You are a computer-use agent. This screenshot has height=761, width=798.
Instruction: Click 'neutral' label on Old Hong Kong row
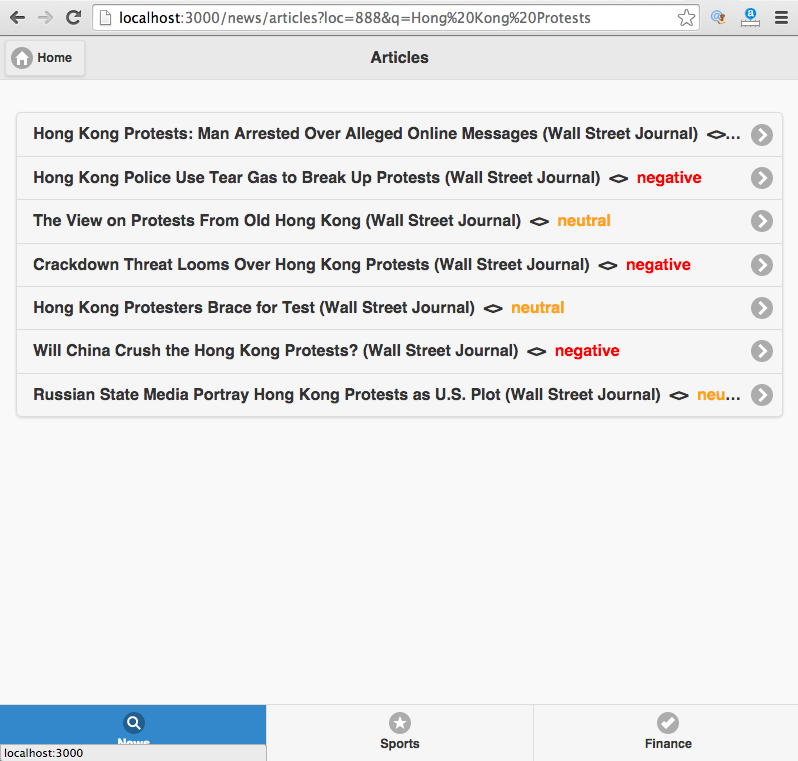(584, 221)
